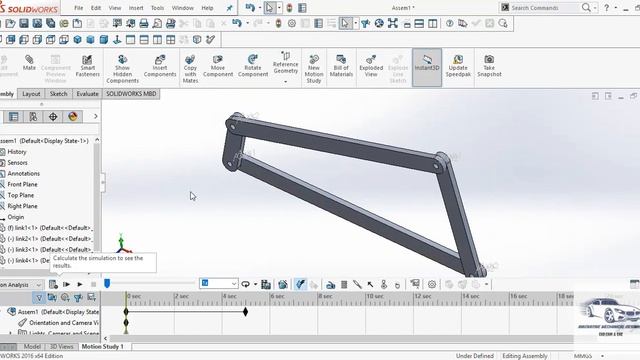Switch to the Sketch tab
640x360 pixels.
point(58,94)
